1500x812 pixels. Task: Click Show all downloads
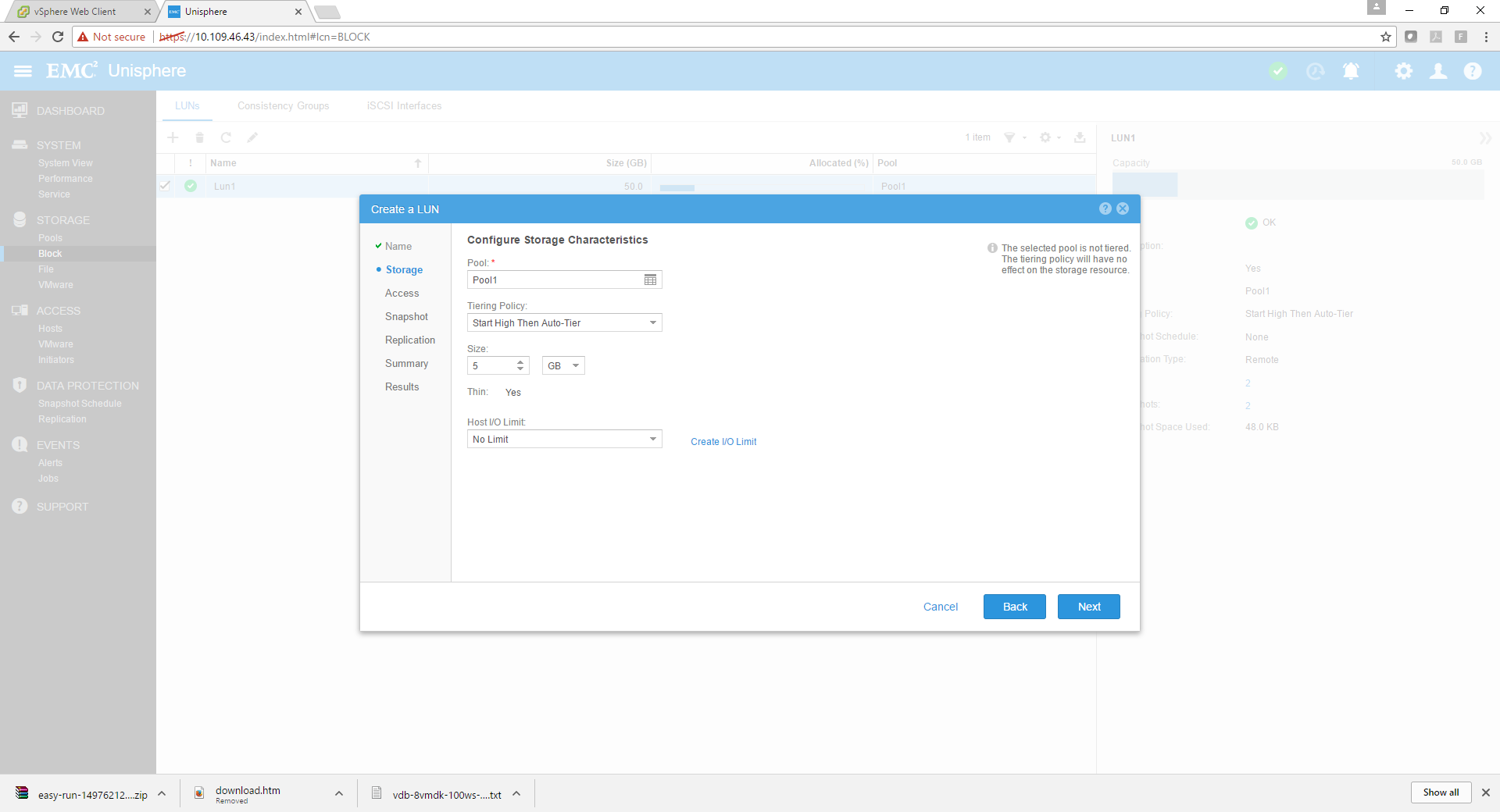(x=1440, y=792)
